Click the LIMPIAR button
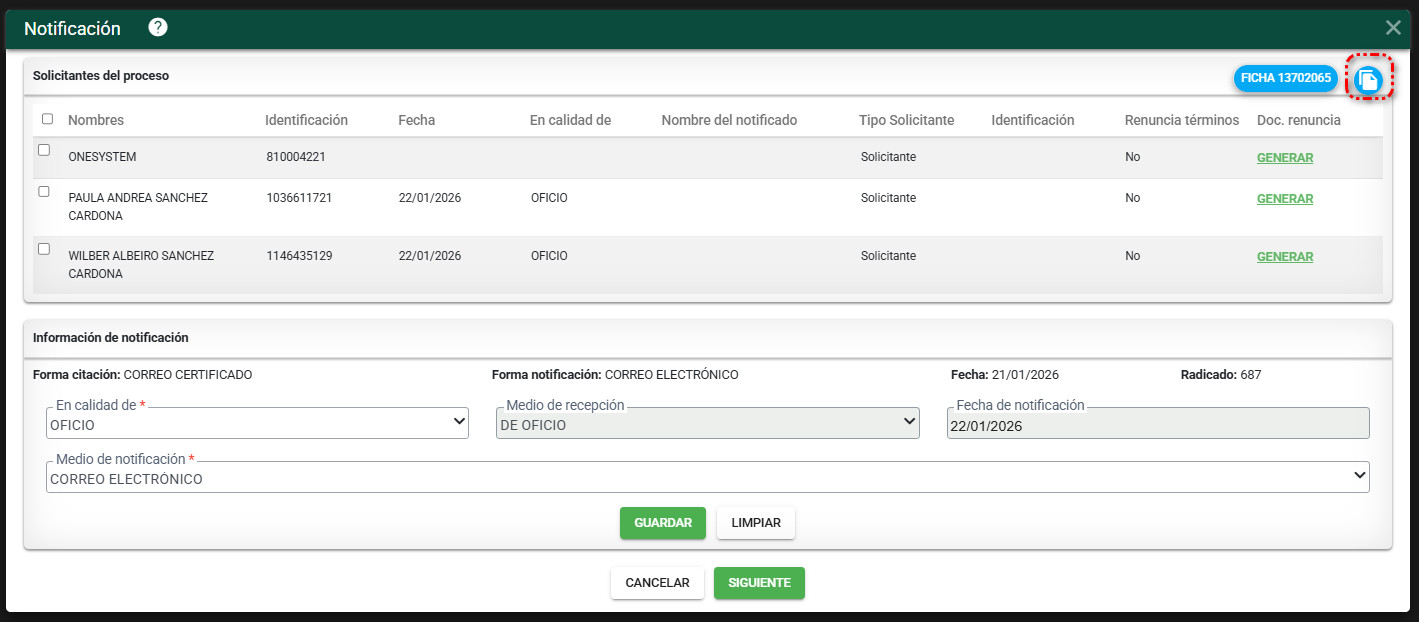The height and width of the screenshot is (622, 1419). point(755,523)
